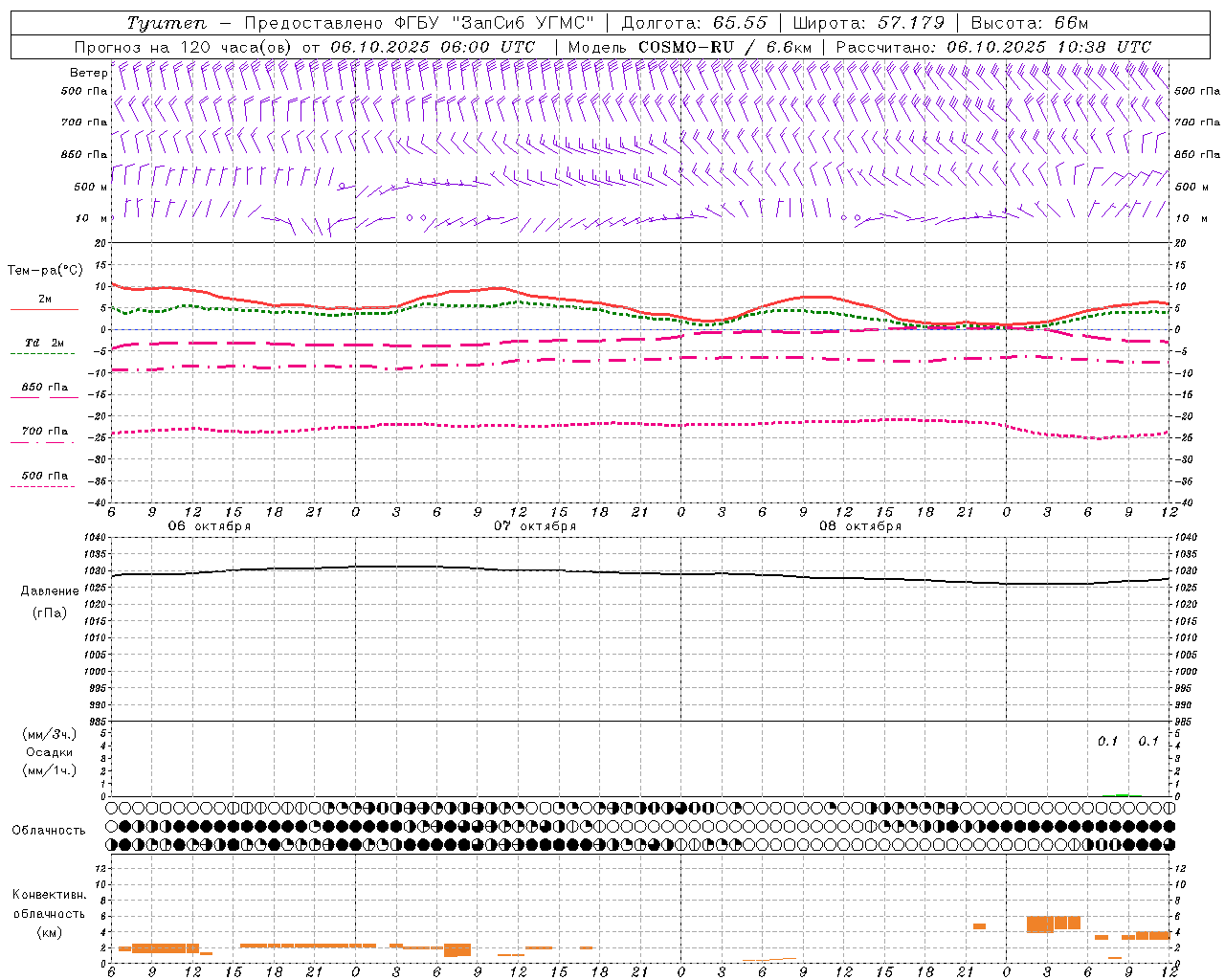Click the '700 гПа' temperature legend entry
1225x980 pixels.
click(x=45, y=432)
